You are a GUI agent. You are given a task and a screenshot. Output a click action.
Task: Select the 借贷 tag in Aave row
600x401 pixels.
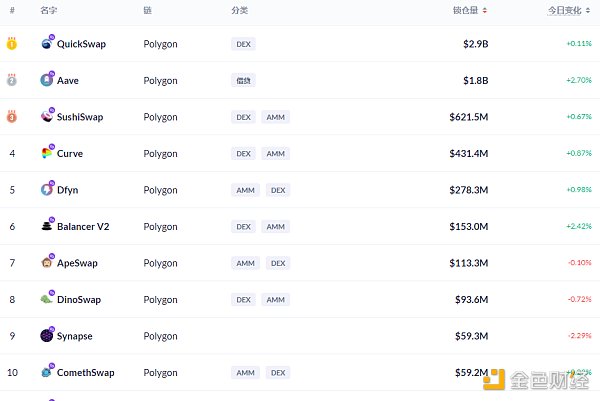(x=243, y=80)
